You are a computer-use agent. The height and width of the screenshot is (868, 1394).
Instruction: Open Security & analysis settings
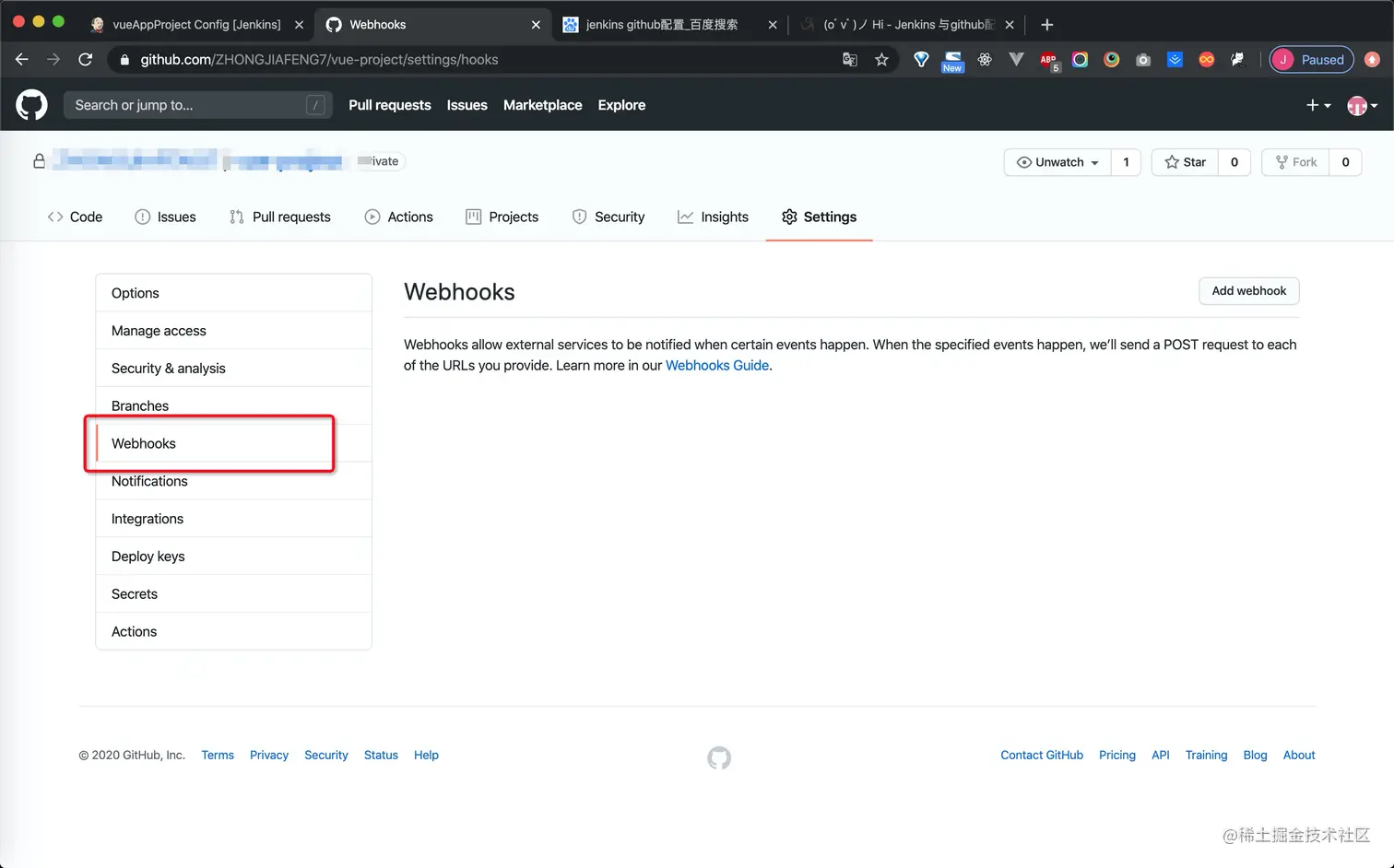point(233,369)
